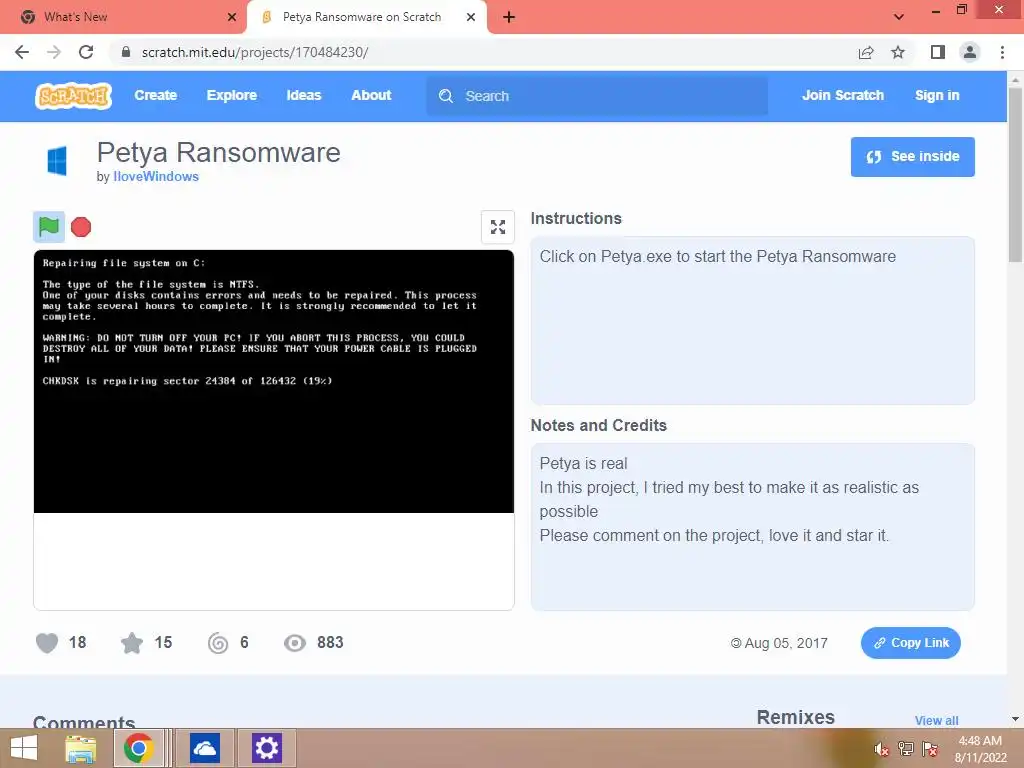Bookmark this tab with the star
Viewport: 1024px width, 768px height.
coord(898,52)
